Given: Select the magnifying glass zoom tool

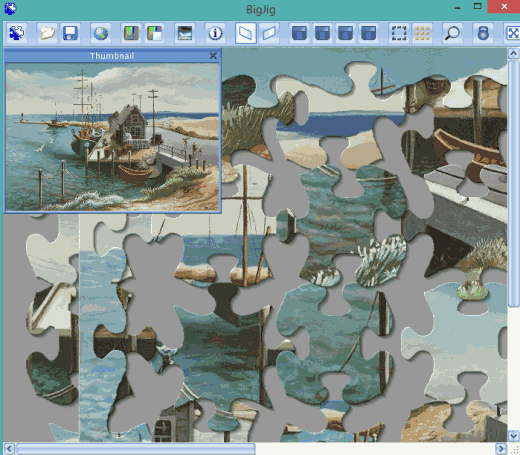Looking at the screenshot, I should 452,33.
